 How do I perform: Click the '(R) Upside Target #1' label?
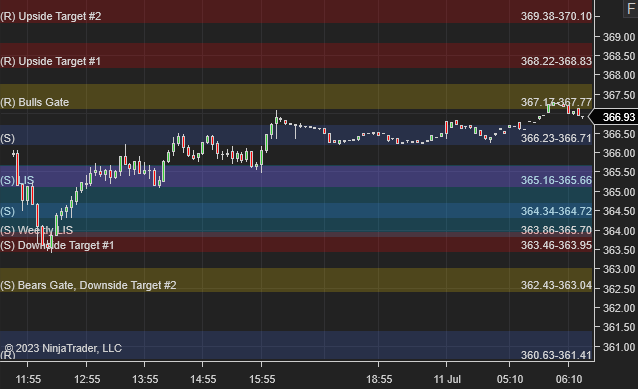50,61
